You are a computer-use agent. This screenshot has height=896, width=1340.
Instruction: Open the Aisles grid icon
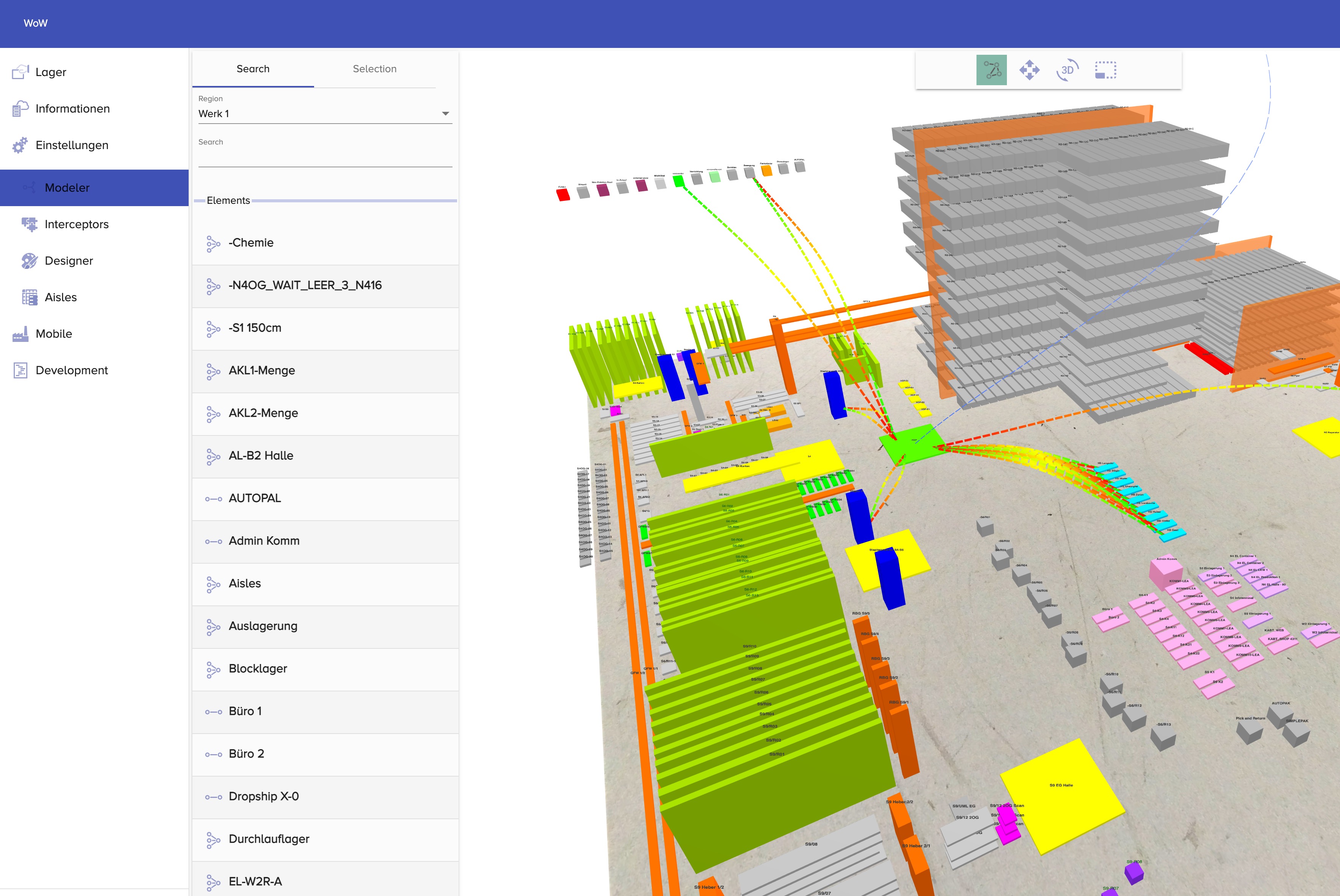[29, 297]
